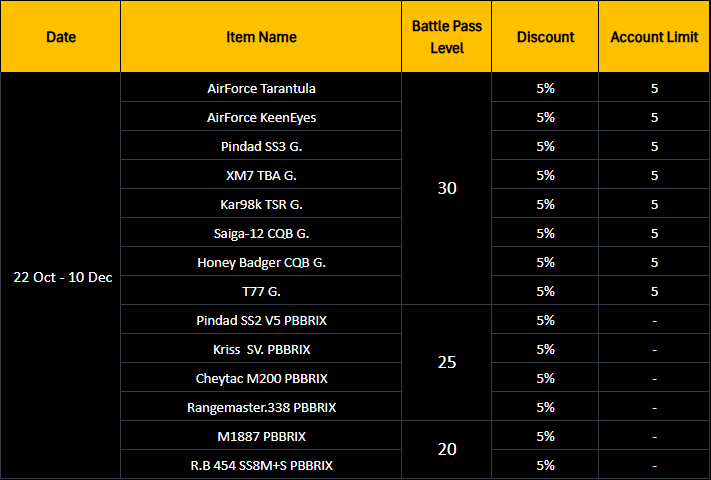Click the Item Name column header
This screenshot has height=480, width=711.
[x=261, y=37]
